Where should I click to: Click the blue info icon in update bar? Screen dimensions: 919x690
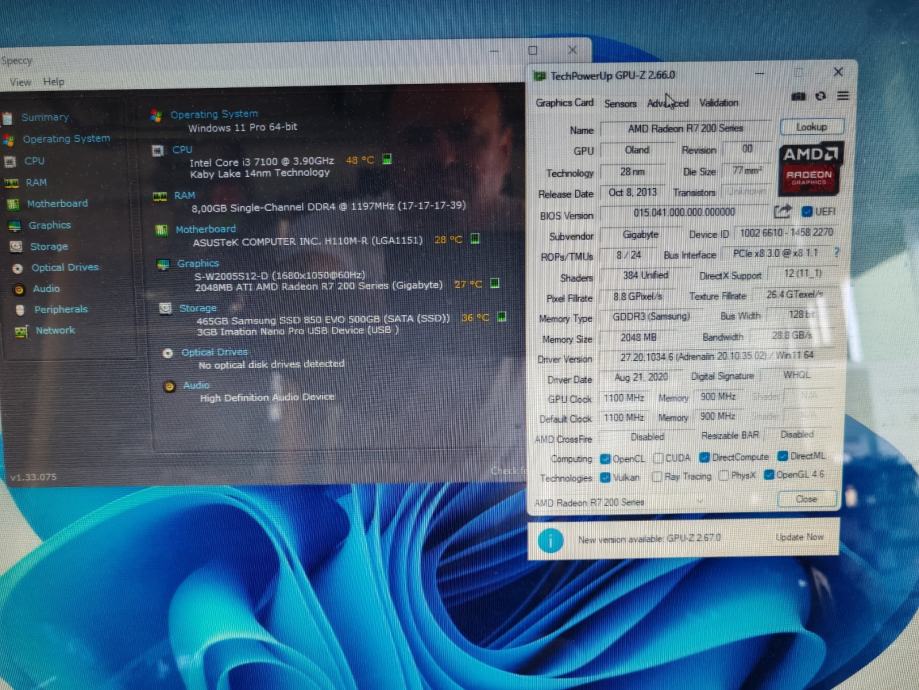(x=550, y=541)
